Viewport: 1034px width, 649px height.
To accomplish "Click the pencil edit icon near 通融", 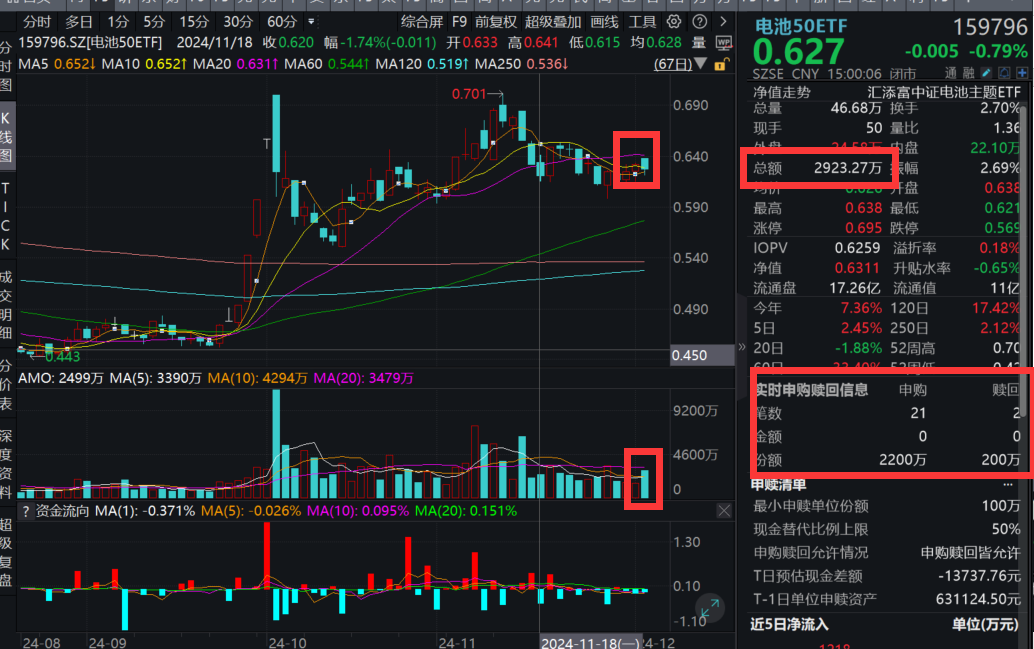I will pyautogui.click(x=986, y=72).
